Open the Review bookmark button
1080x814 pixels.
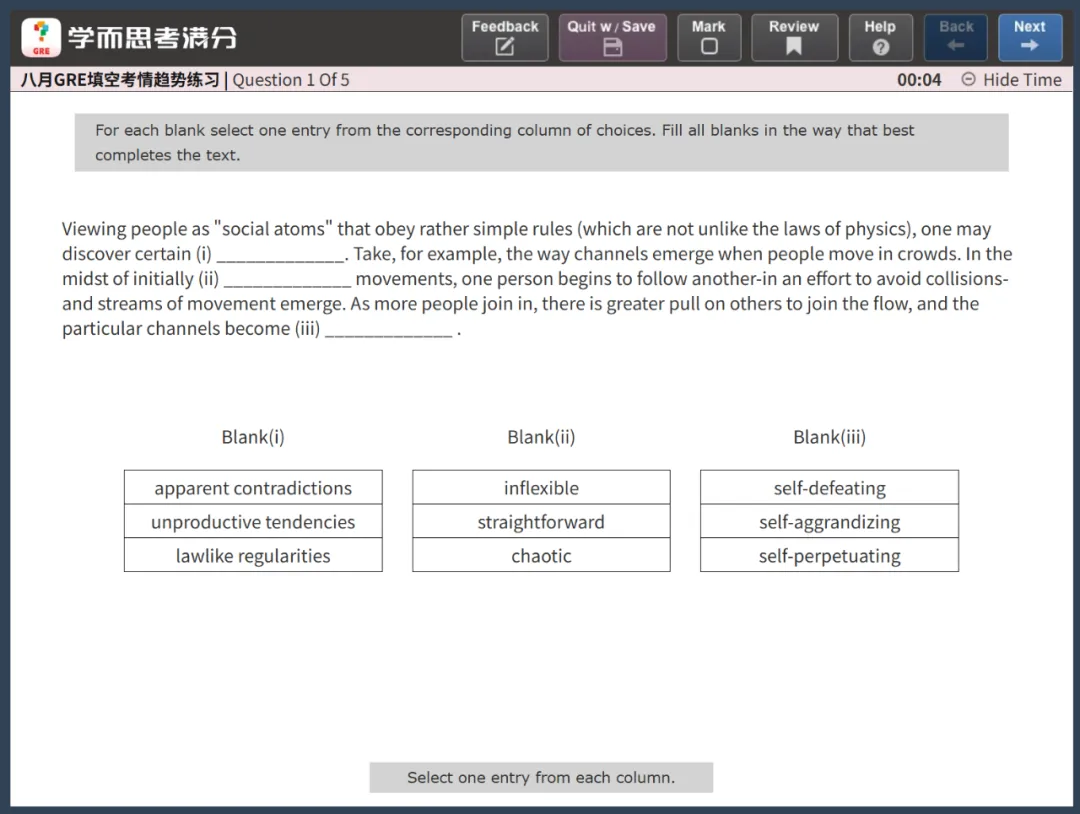click(x=794, y=38)
